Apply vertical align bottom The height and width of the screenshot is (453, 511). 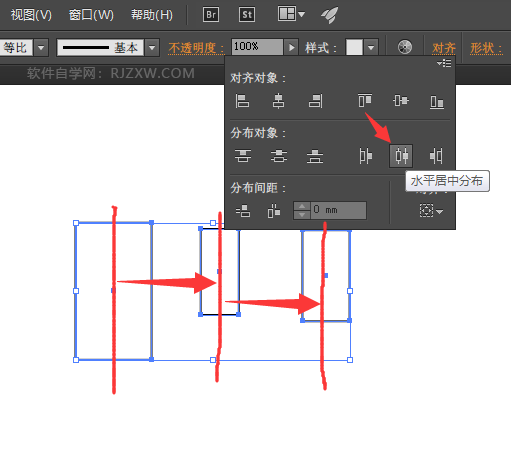tap(437, 101)
